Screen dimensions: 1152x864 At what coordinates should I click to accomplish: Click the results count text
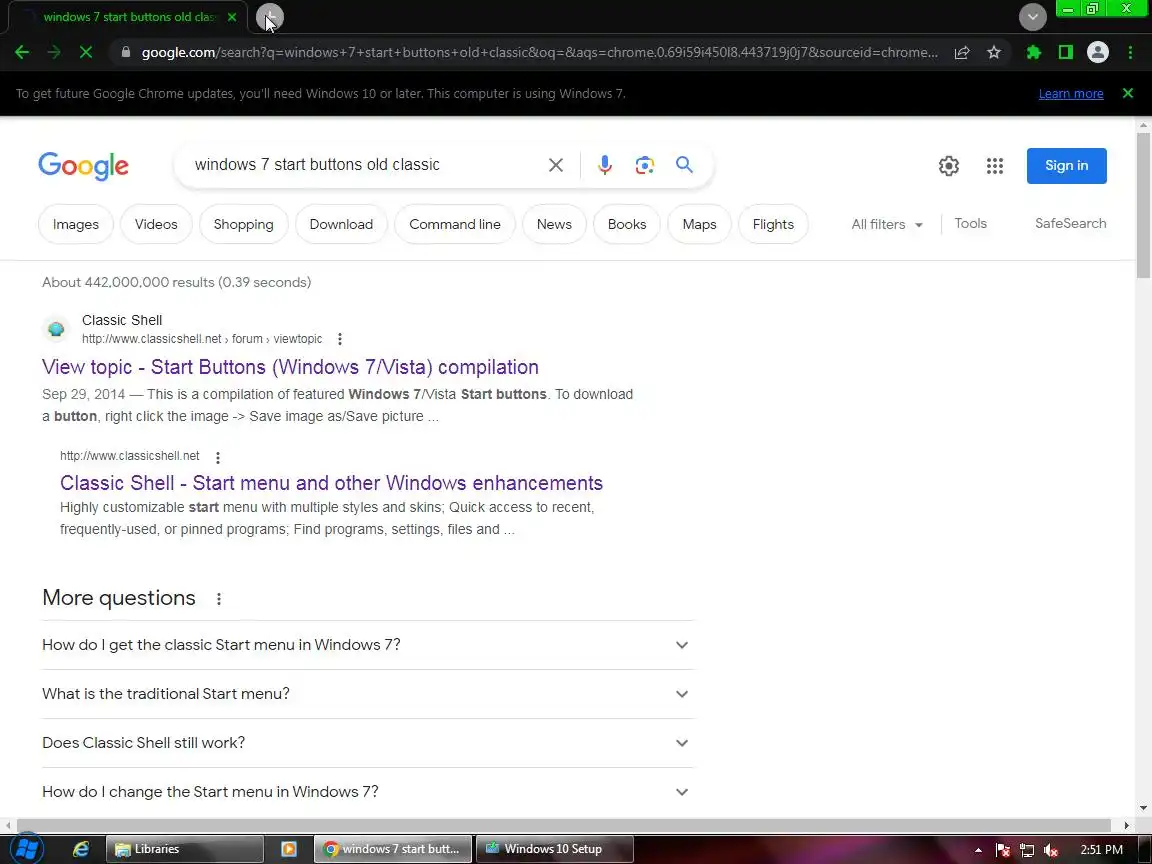click(x=176, y=282)
